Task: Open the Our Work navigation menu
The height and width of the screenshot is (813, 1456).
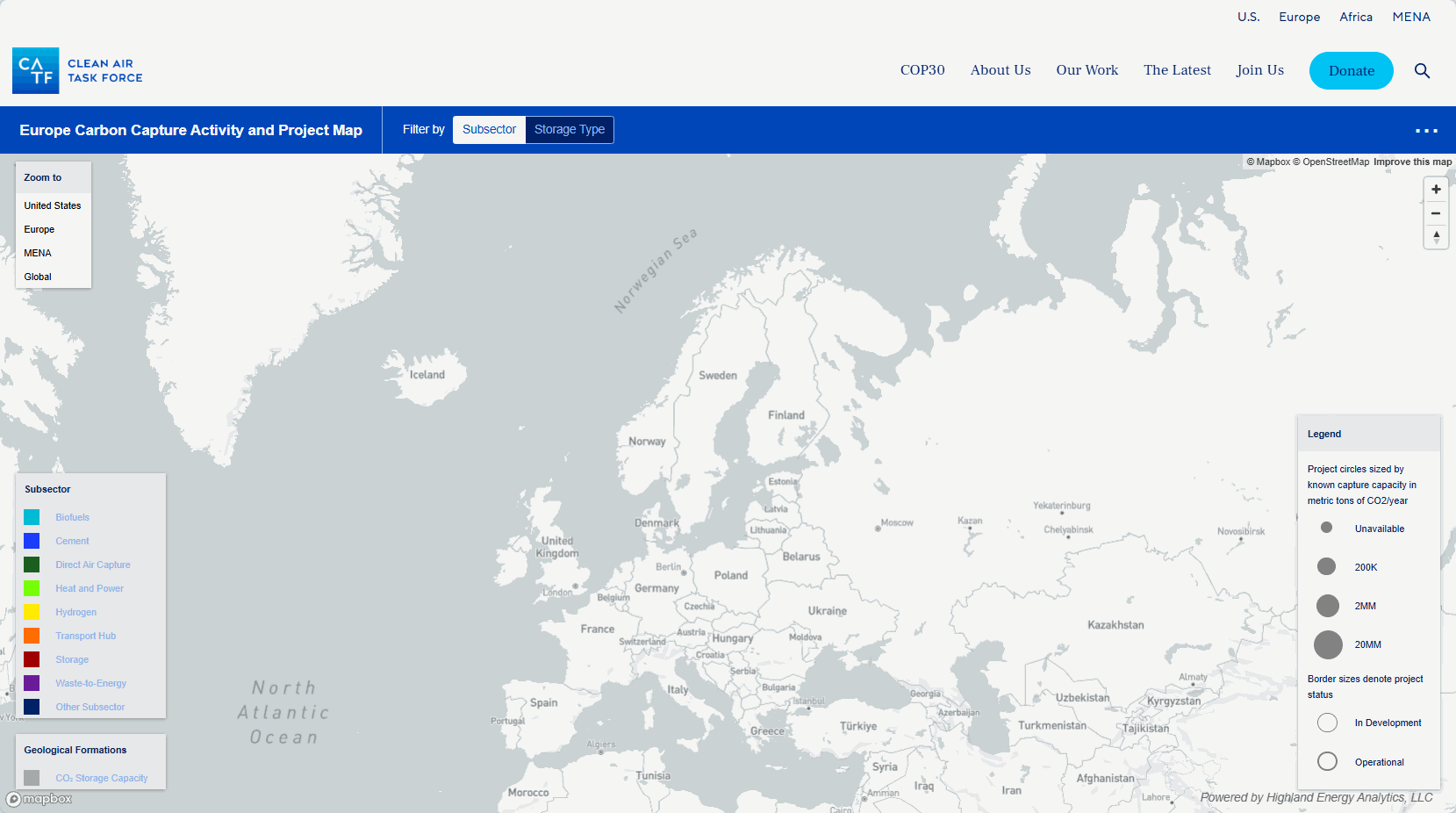Action: pyautogui.click(x=1087, y=70)
